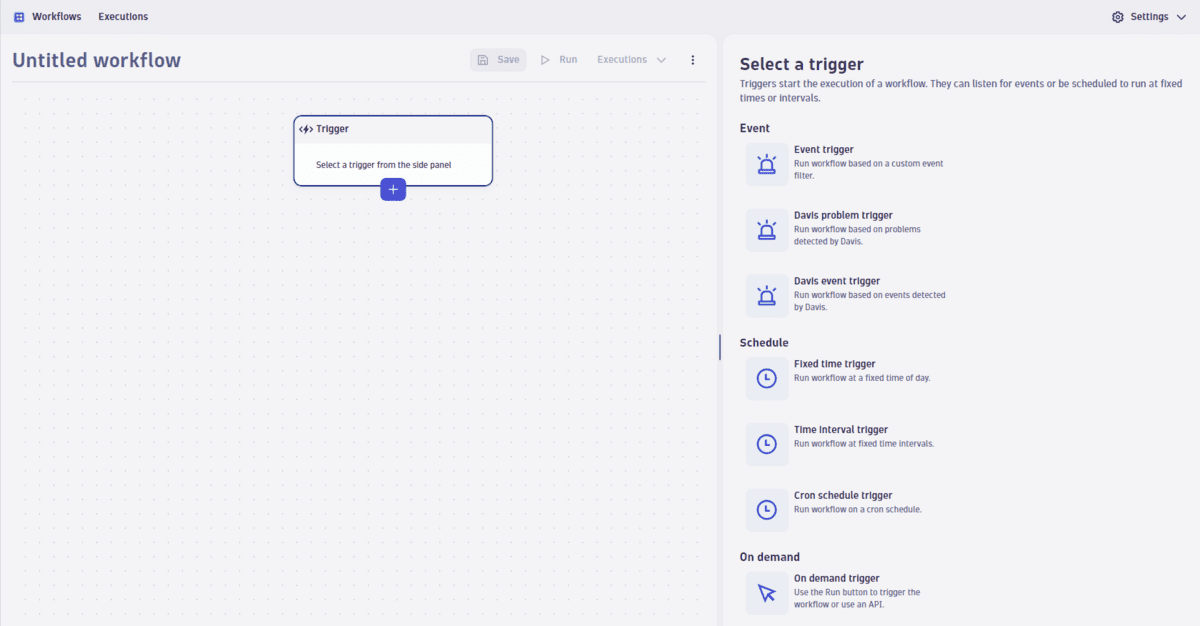
Task: Click the lightning icon on the Trigger node
Action: [304, 128]
